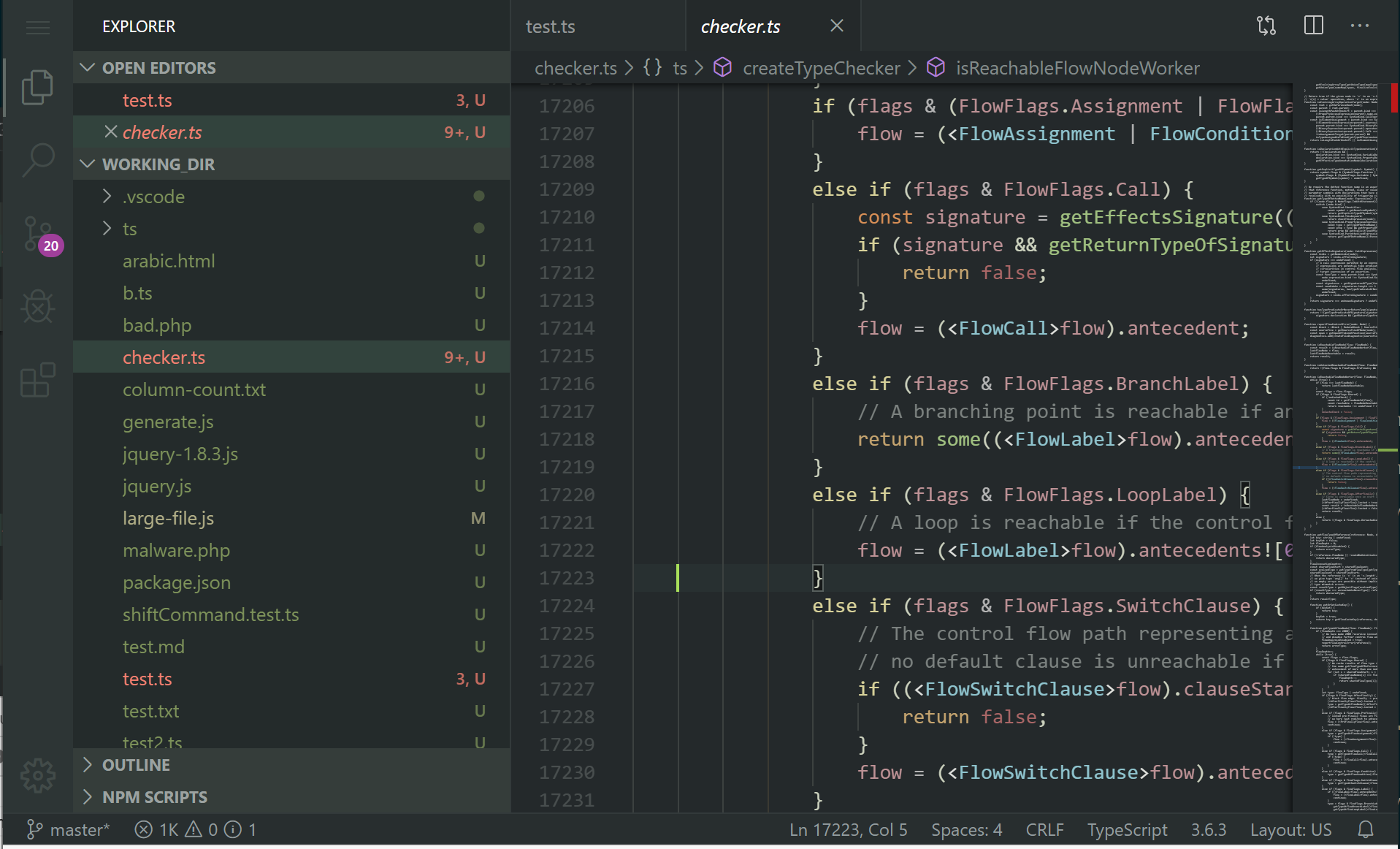
Task: Click Layout: US status entry
Action: click(x=1290, y=829)
